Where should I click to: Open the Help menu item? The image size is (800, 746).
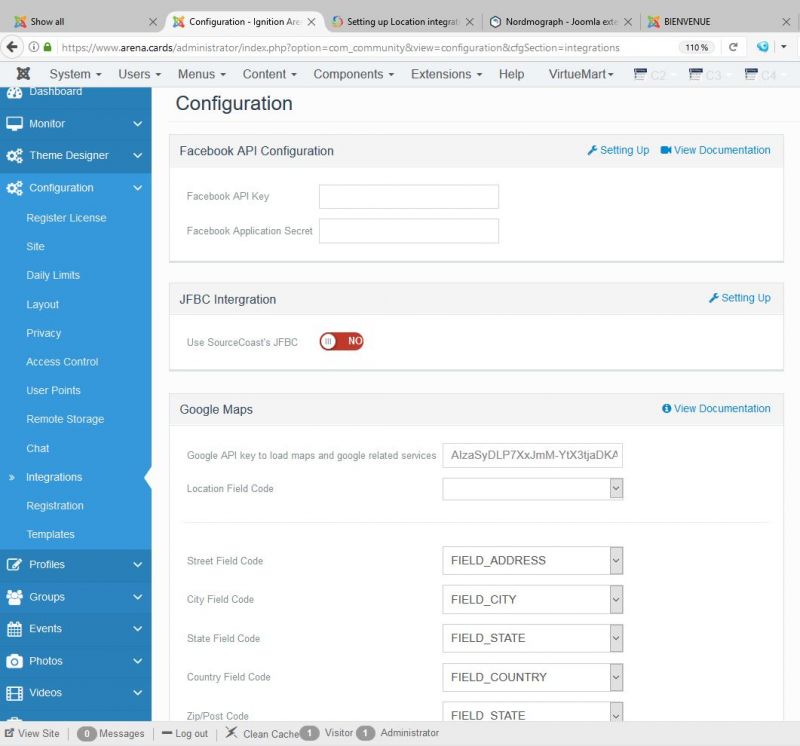pyautogui.click(x=511, y=74)
